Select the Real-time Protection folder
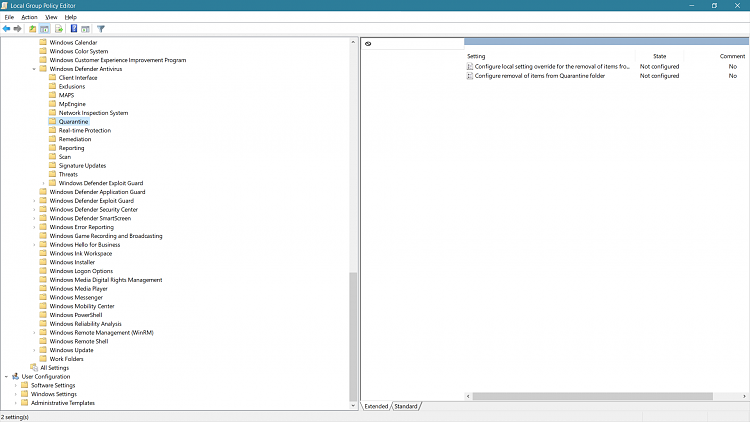The height and width of the screenshot is (422, 750). click(x=85, y=130)
